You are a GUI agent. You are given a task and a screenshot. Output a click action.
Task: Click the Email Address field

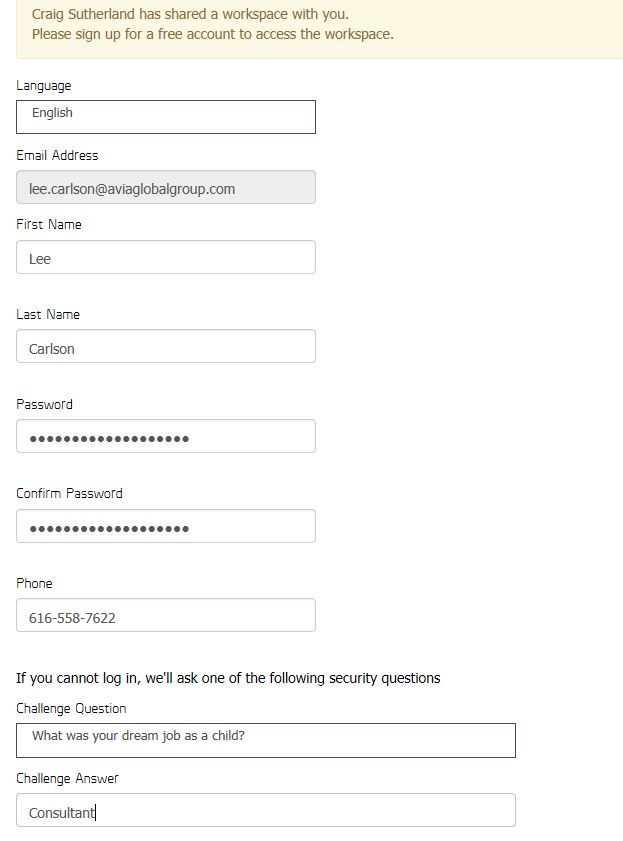coord(166,188)
